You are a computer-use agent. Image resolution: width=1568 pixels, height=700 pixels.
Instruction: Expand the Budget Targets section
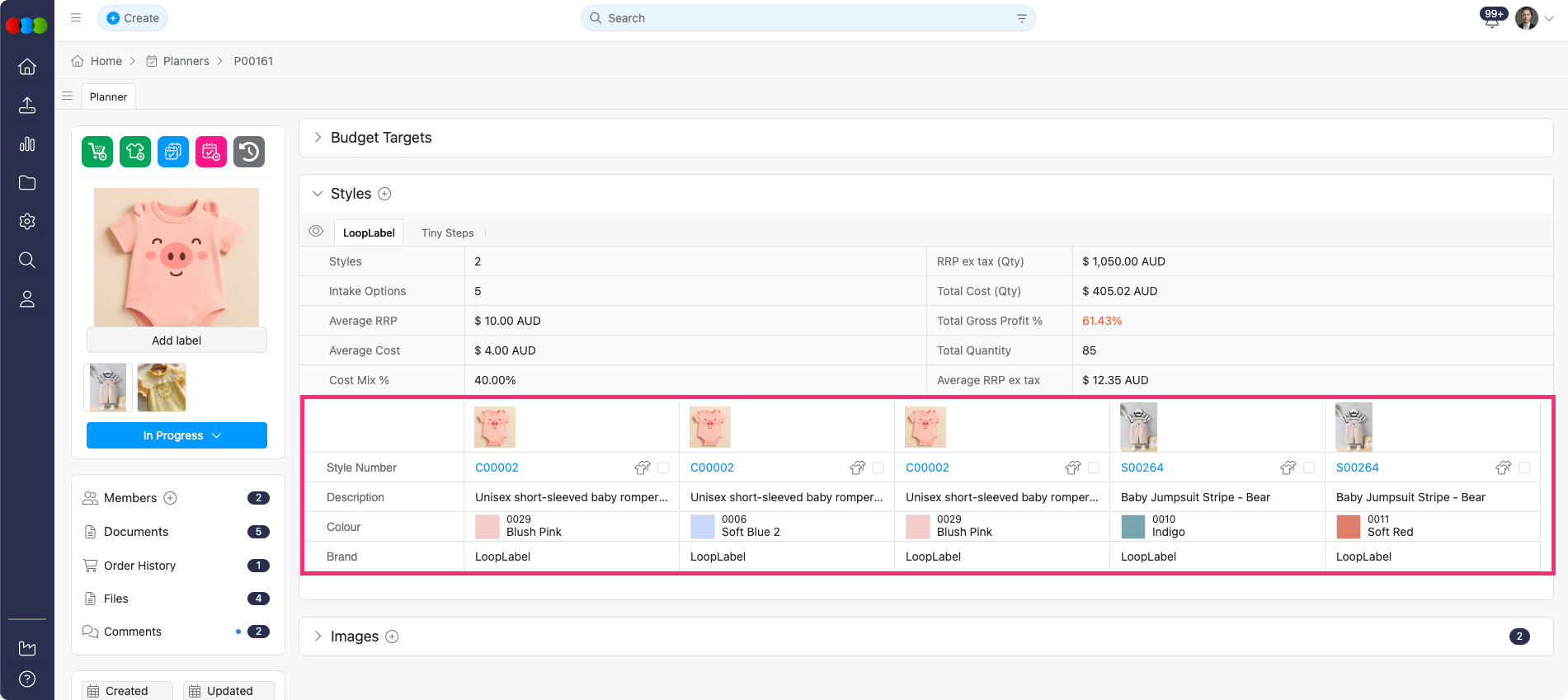(x=318, y=138)
